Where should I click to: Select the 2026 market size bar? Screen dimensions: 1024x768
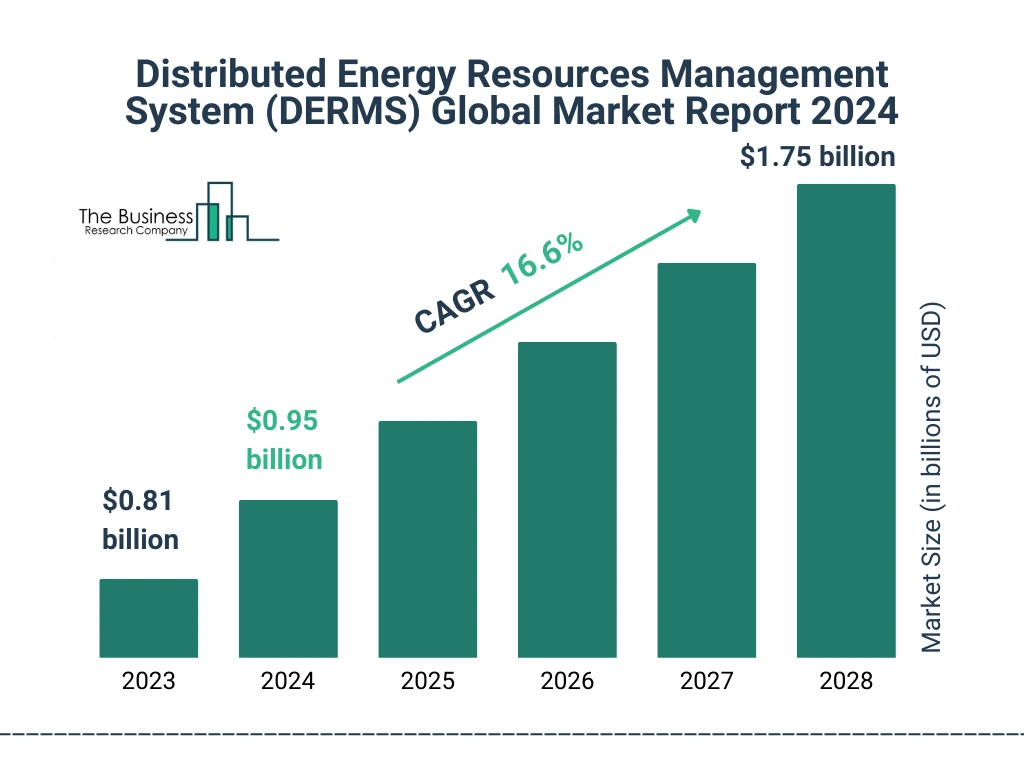[x=567, y=500]
